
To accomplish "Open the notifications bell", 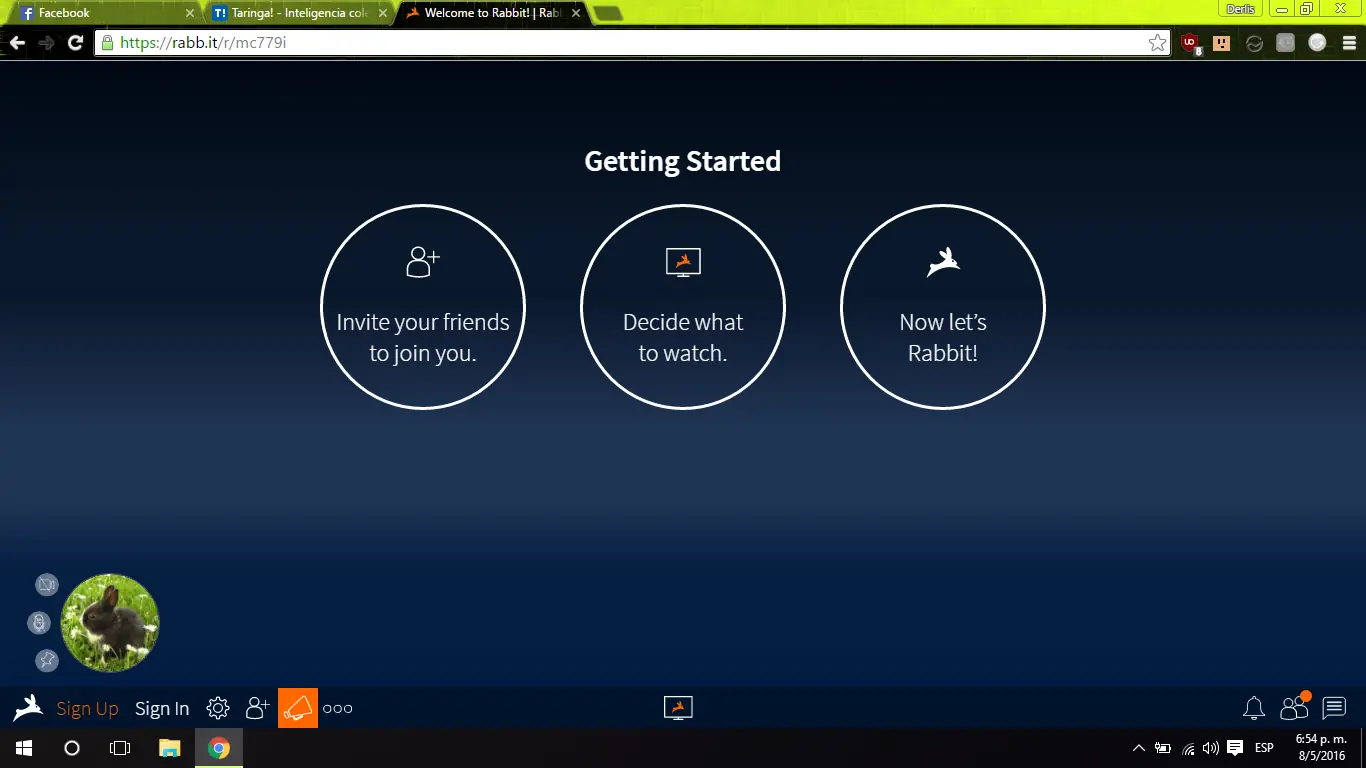I will (x=1254, y=708).
